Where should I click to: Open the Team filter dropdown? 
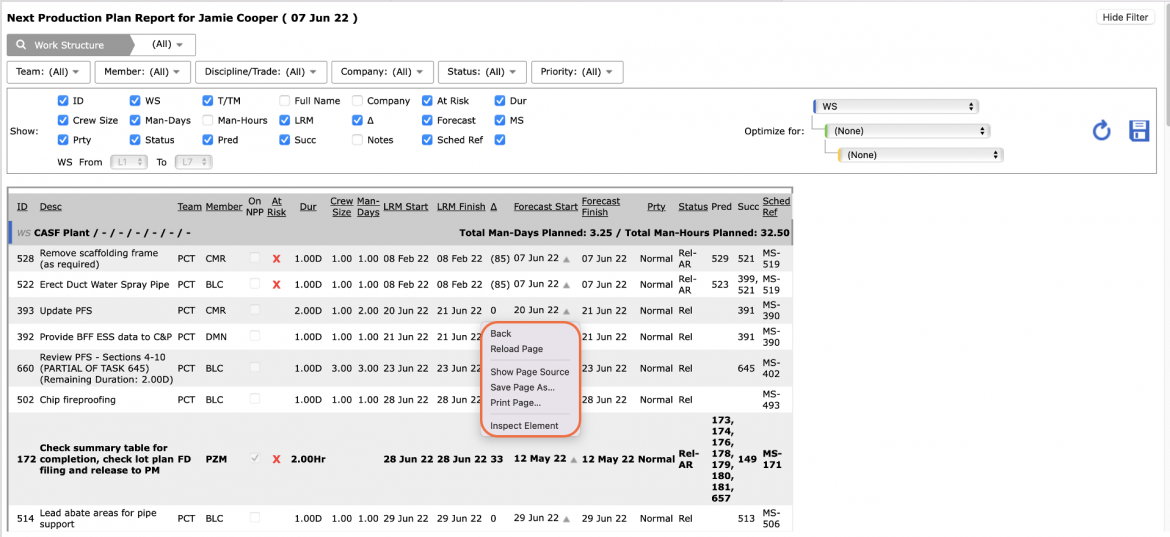(49, 72)
